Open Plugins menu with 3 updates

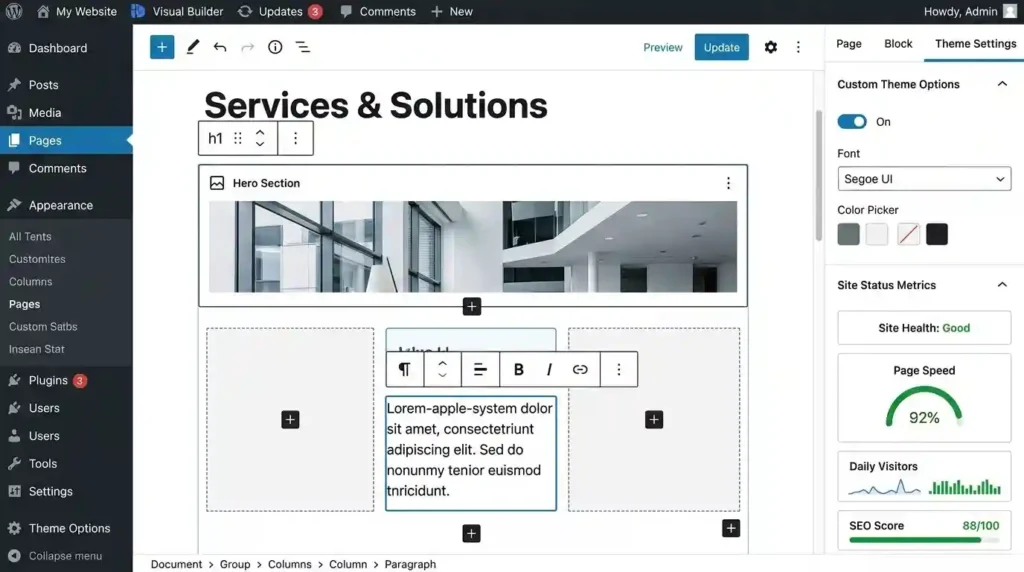[66, 381]
